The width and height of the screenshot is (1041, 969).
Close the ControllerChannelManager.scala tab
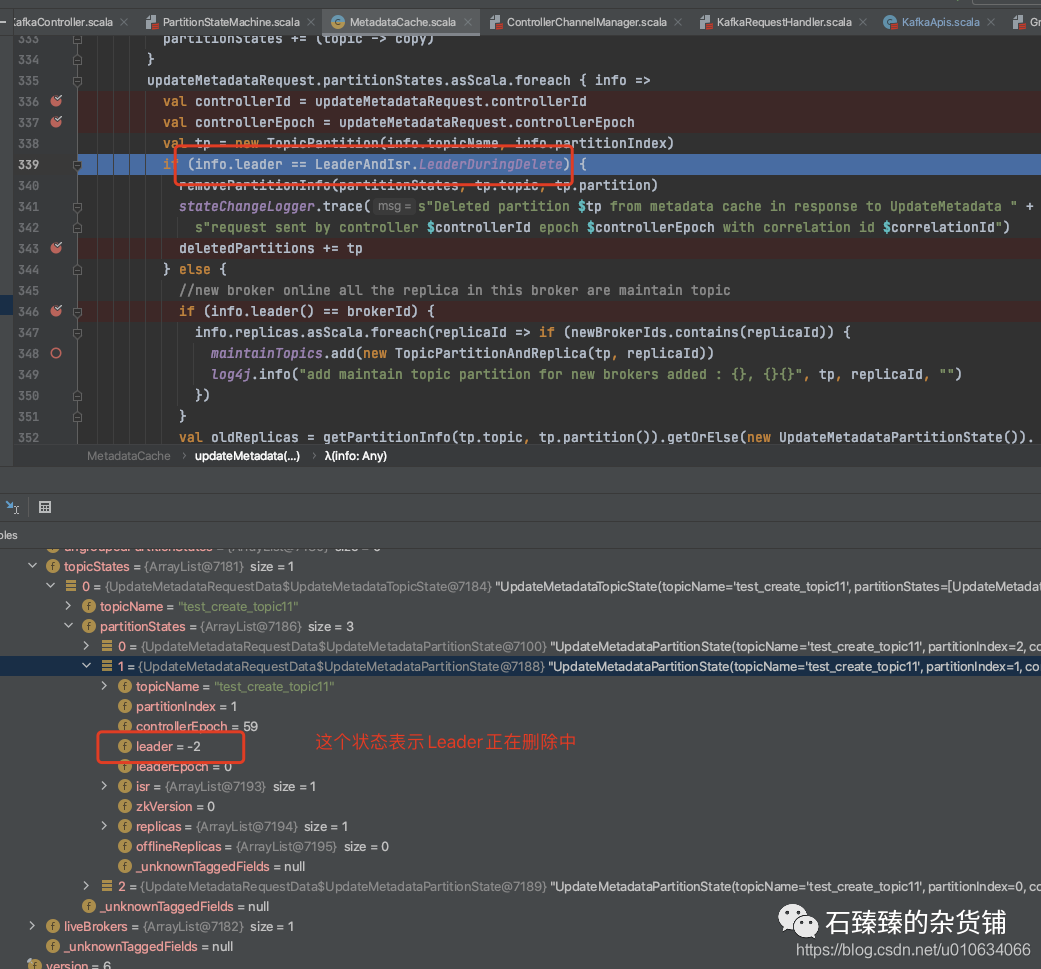point(678,22)
